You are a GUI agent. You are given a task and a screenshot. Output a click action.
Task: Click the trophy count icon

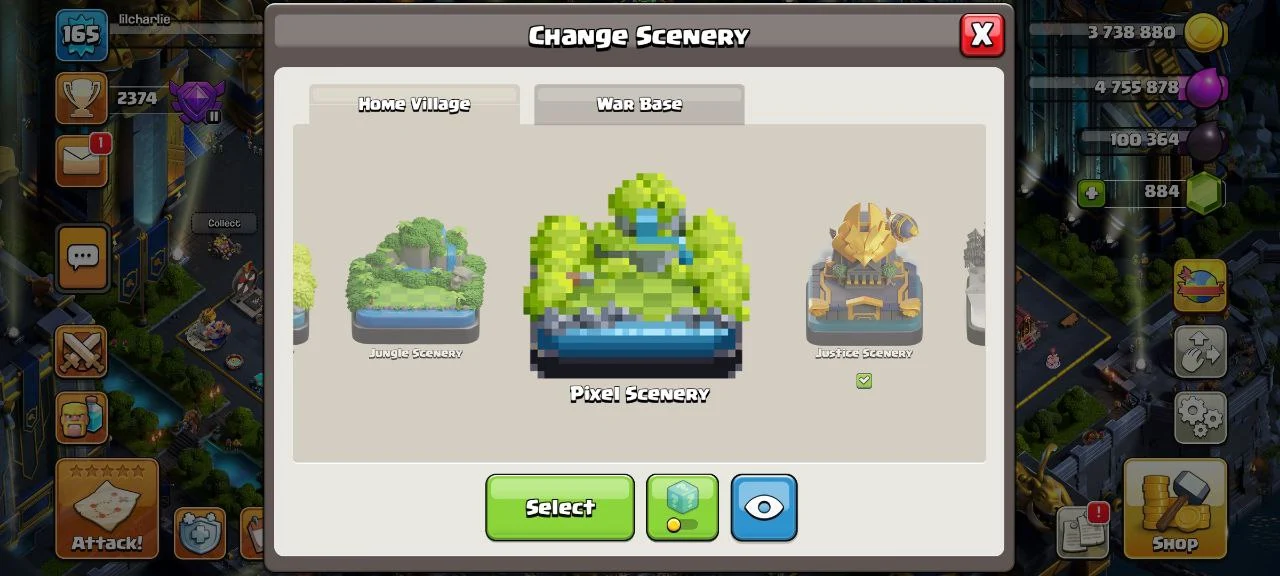(81, 98)
